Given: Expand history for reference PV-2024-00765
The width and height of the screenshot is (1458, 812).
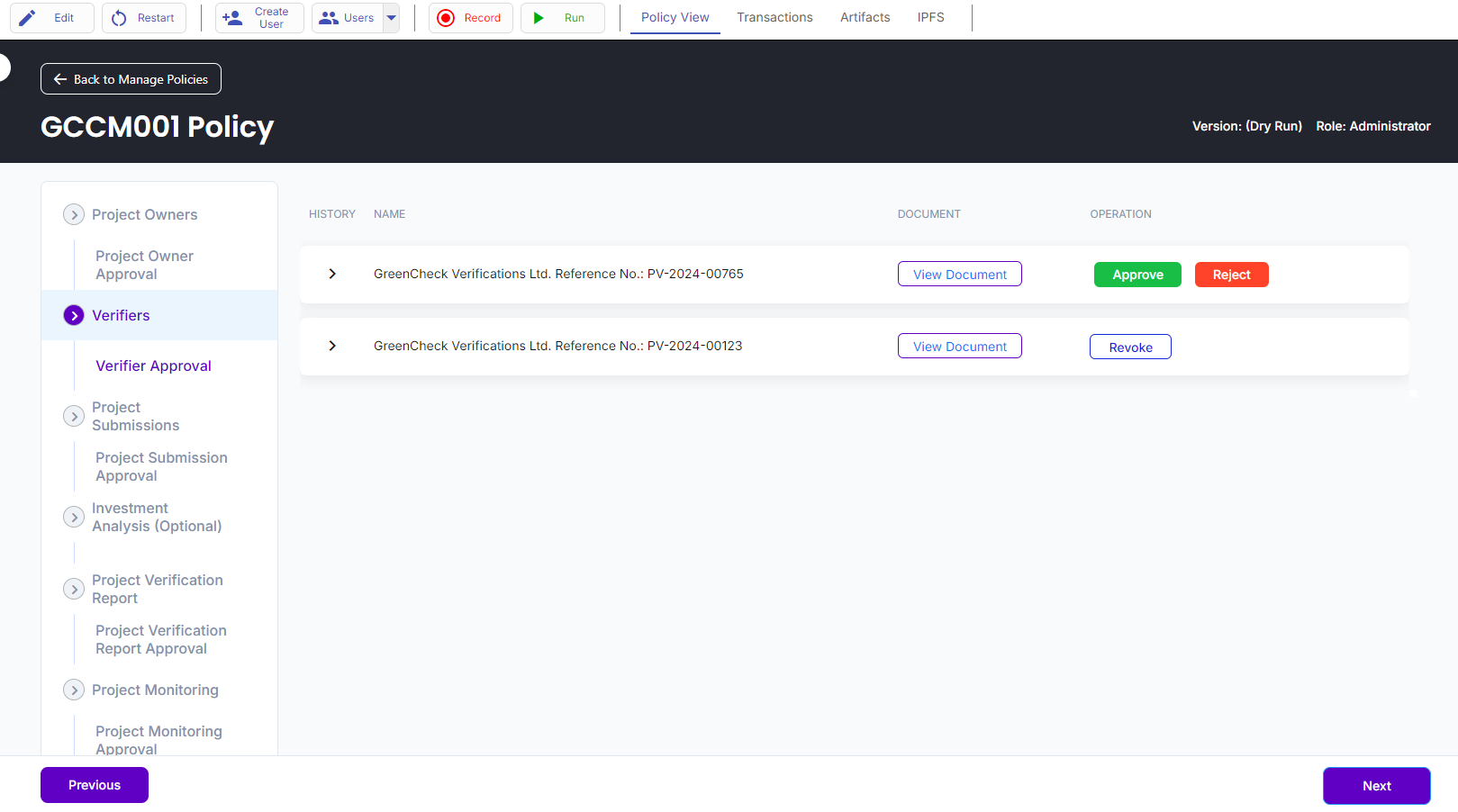Looking at the screenshot, I should (x=332, y=274).
